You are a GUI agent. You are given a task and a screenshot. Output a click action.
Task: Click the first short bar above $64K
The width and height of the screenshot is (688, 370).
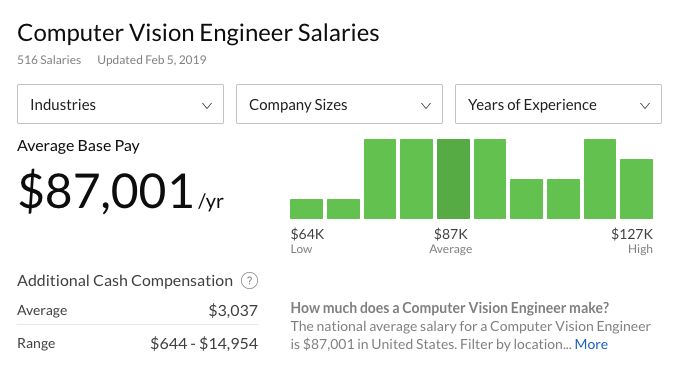pos(306,209)
